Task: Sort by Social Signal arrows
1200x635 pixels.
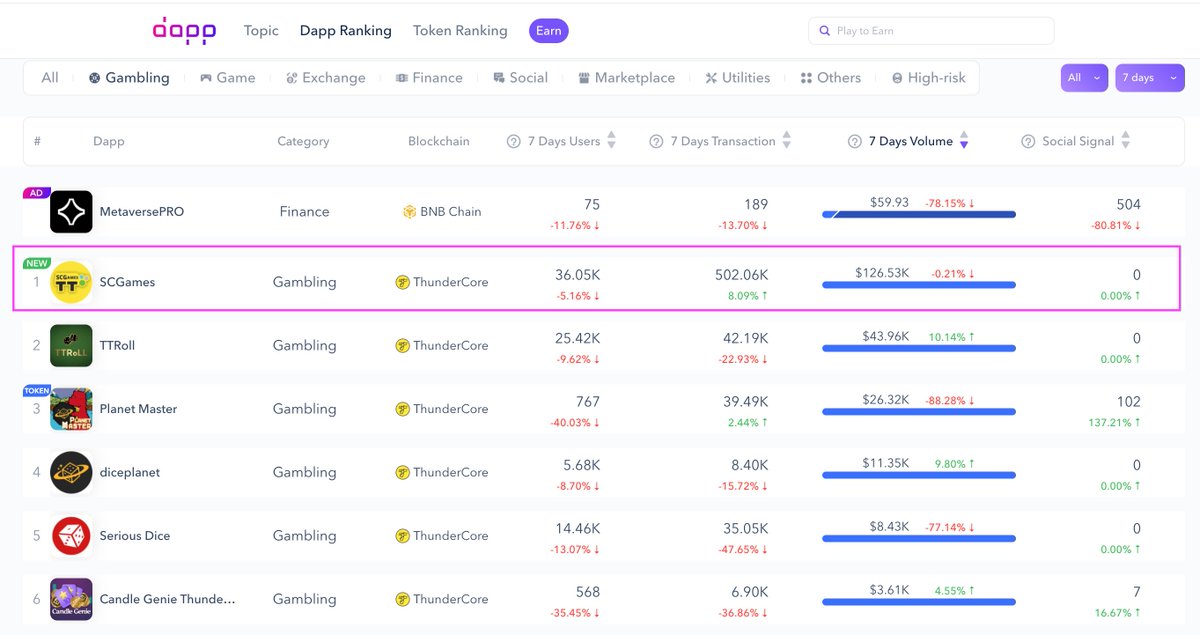Action: [x=1125, y=141]
